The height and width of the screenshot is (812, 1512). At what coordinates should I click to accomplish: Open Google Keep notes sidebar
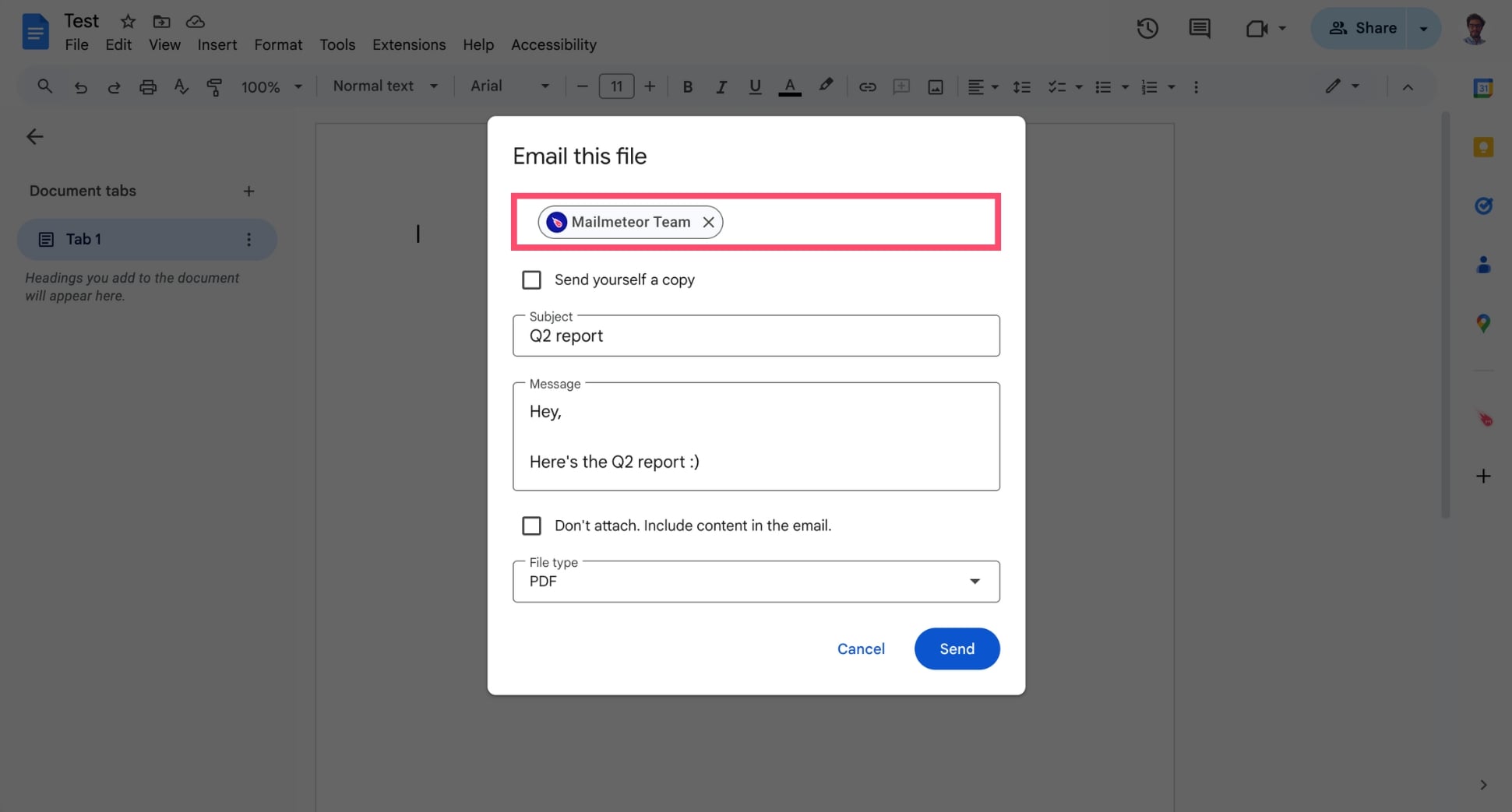(x=1484, y=146)
